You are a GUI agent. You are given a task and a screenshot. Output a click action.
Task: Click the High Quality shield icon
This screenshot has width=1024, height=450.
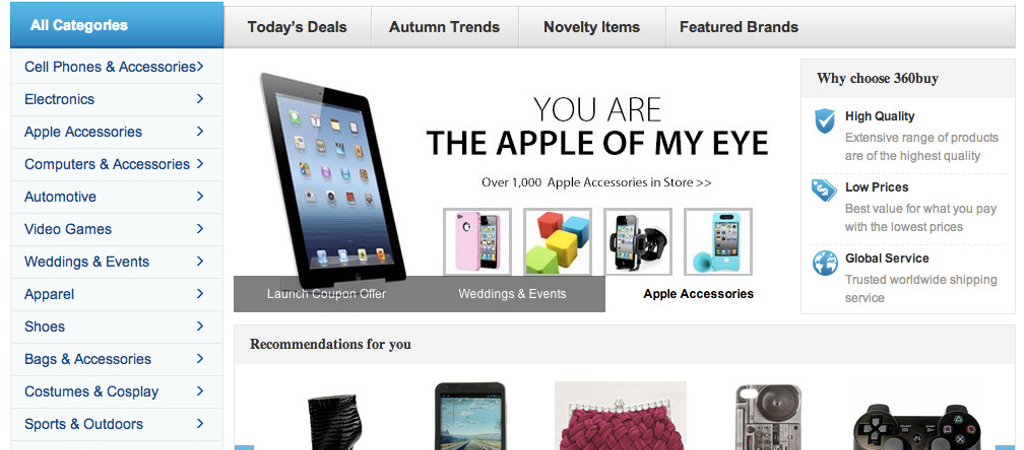point(825,121)
